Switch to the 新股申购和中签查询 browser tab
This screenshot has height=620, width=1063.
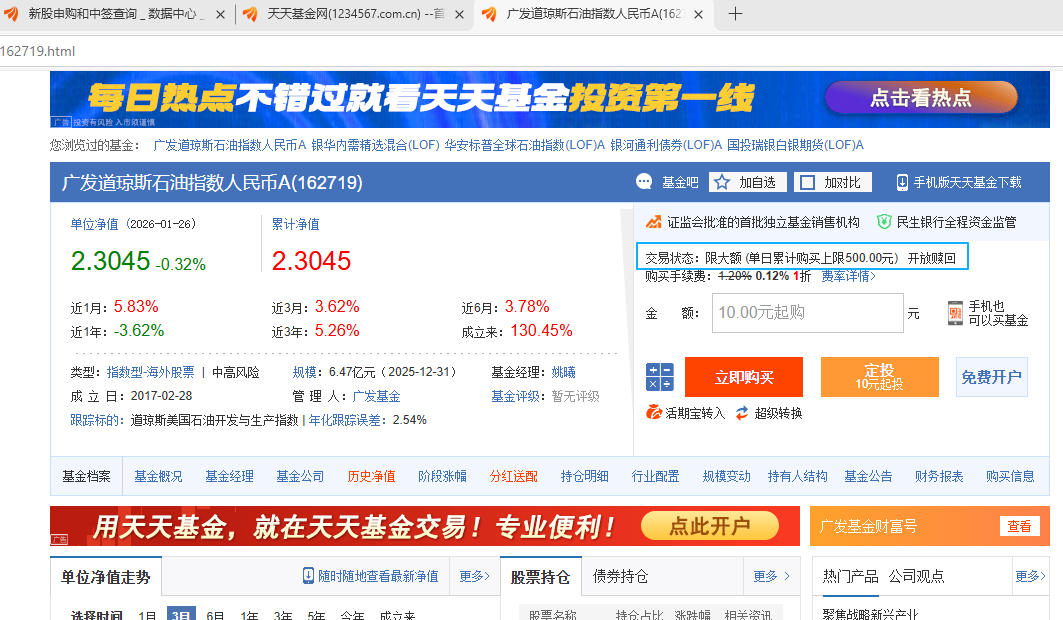[x=114, y=14]
